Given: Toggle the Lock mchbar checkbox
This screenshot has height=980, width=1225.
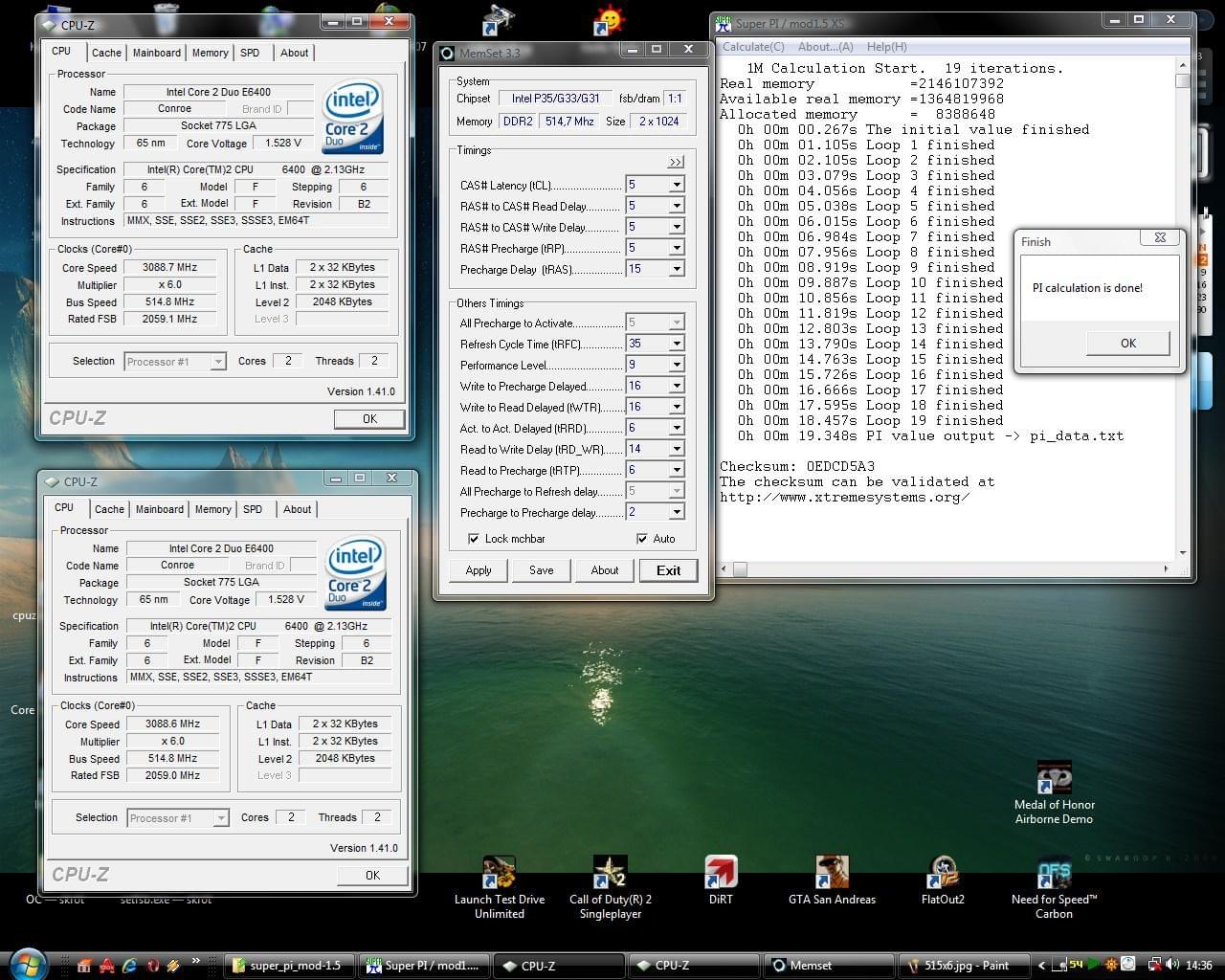Looking at the screenshot, I should tap(474, 539).
